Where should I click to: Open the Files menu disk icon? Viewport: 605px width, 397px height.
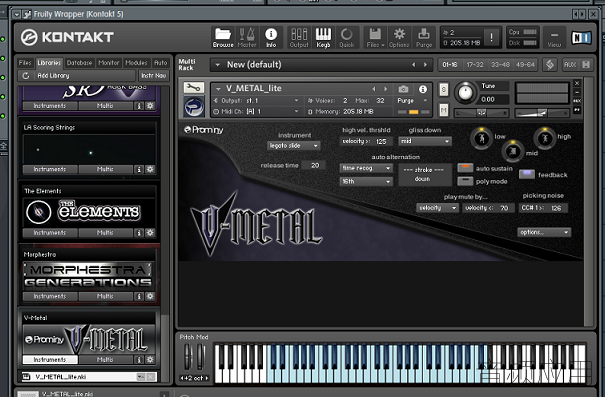click(375, 37)
